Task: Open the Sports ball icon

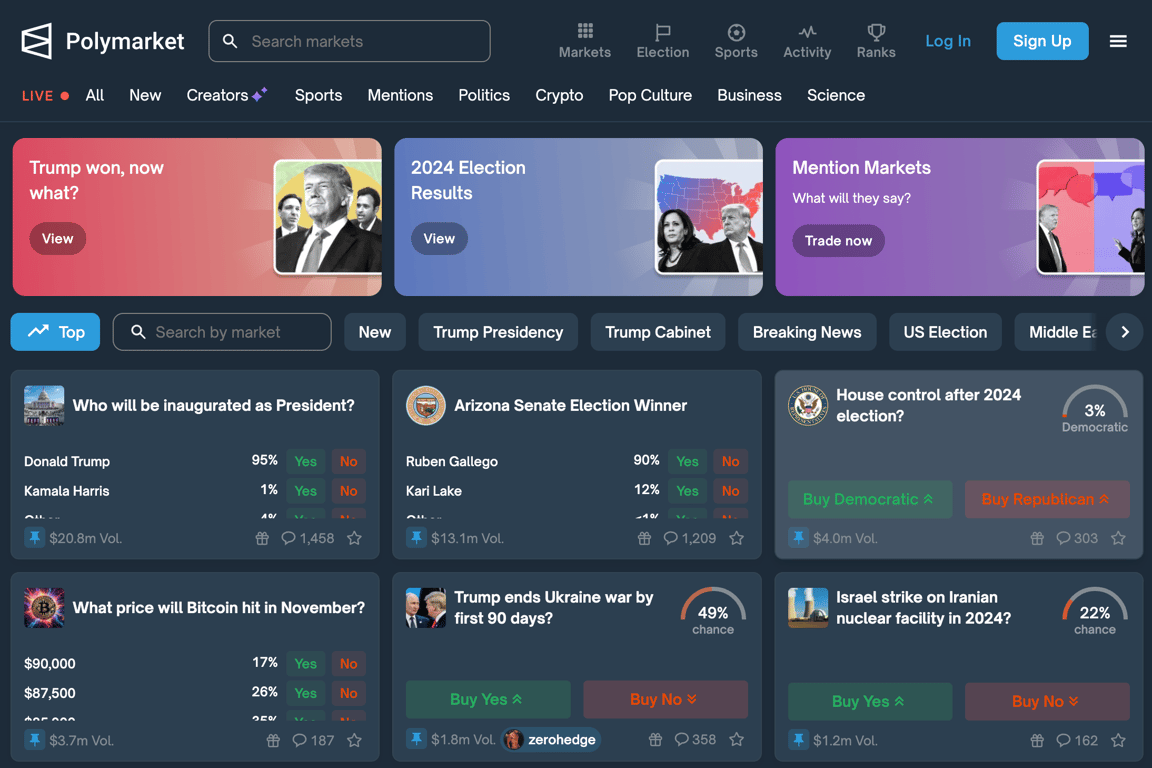Action: (x=736, y=32)
